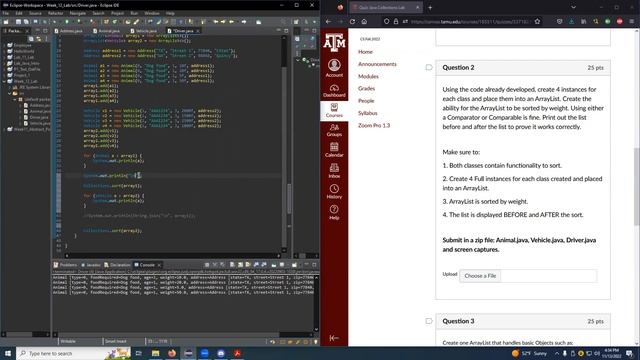Image resolution: width=640 pixels, height=360 pixels.
Task: Open the Home link in course navigation
Action: pos(365,52)
